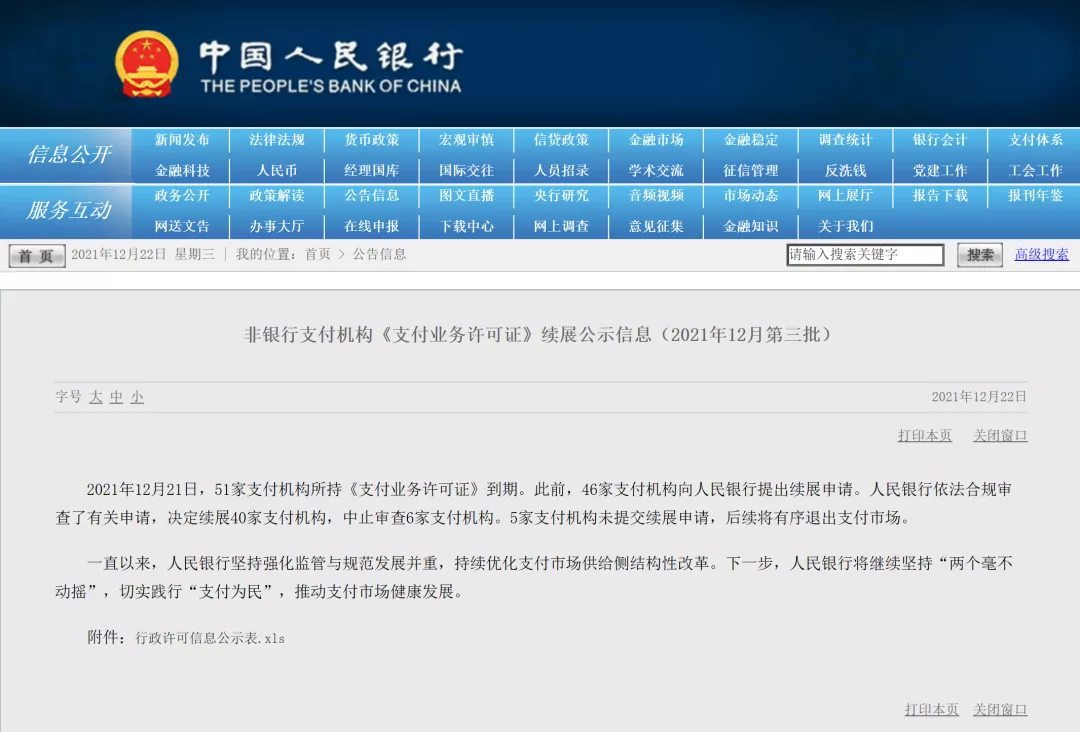Visit 意见征集 service link
Screen dimensions: 1080x732
point(656,226)
